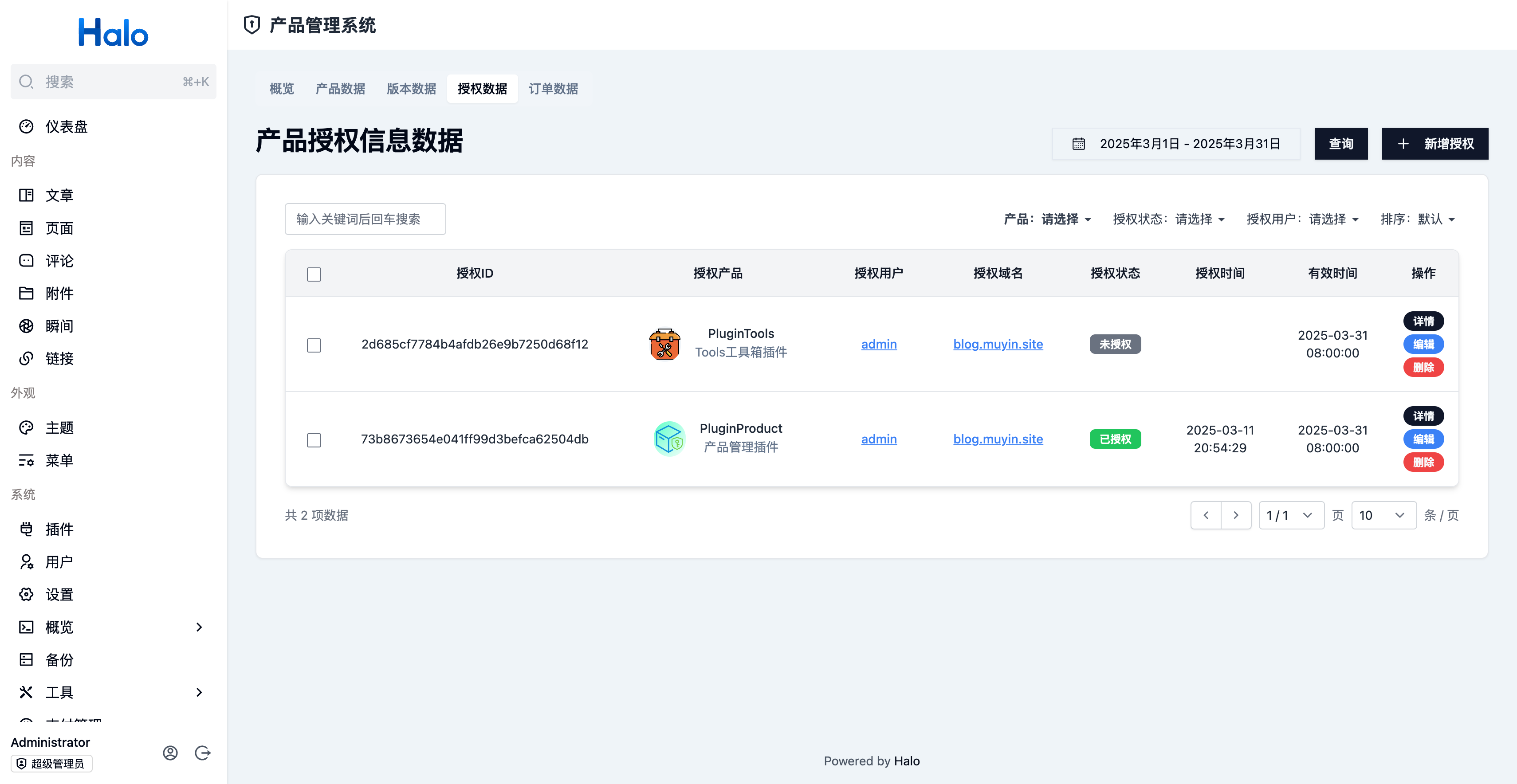Toggle the select-all checkbox in the table header
This screenshot has width=1517, height=784.
tap(314, 274)
